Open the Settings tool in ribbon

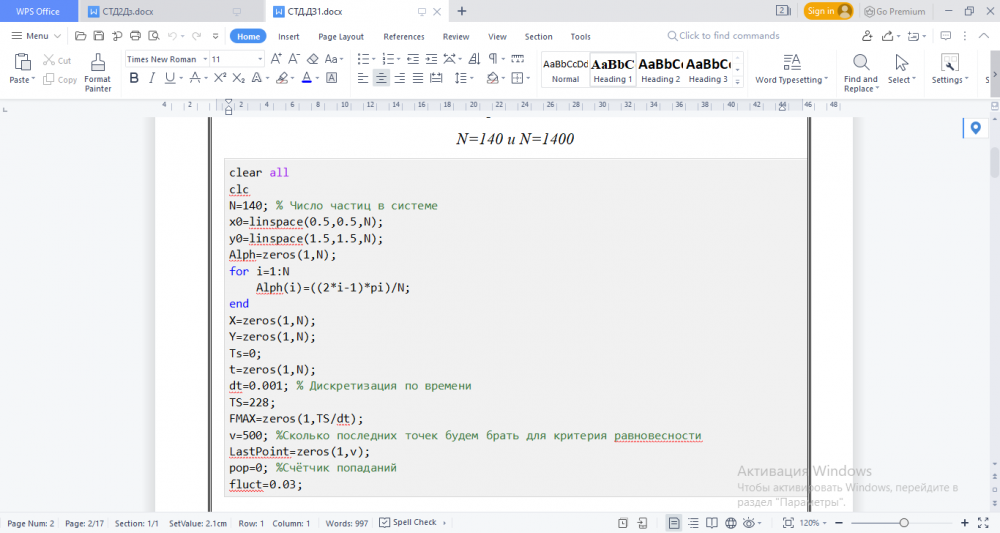pyautogui.click(x=950, y=69)
